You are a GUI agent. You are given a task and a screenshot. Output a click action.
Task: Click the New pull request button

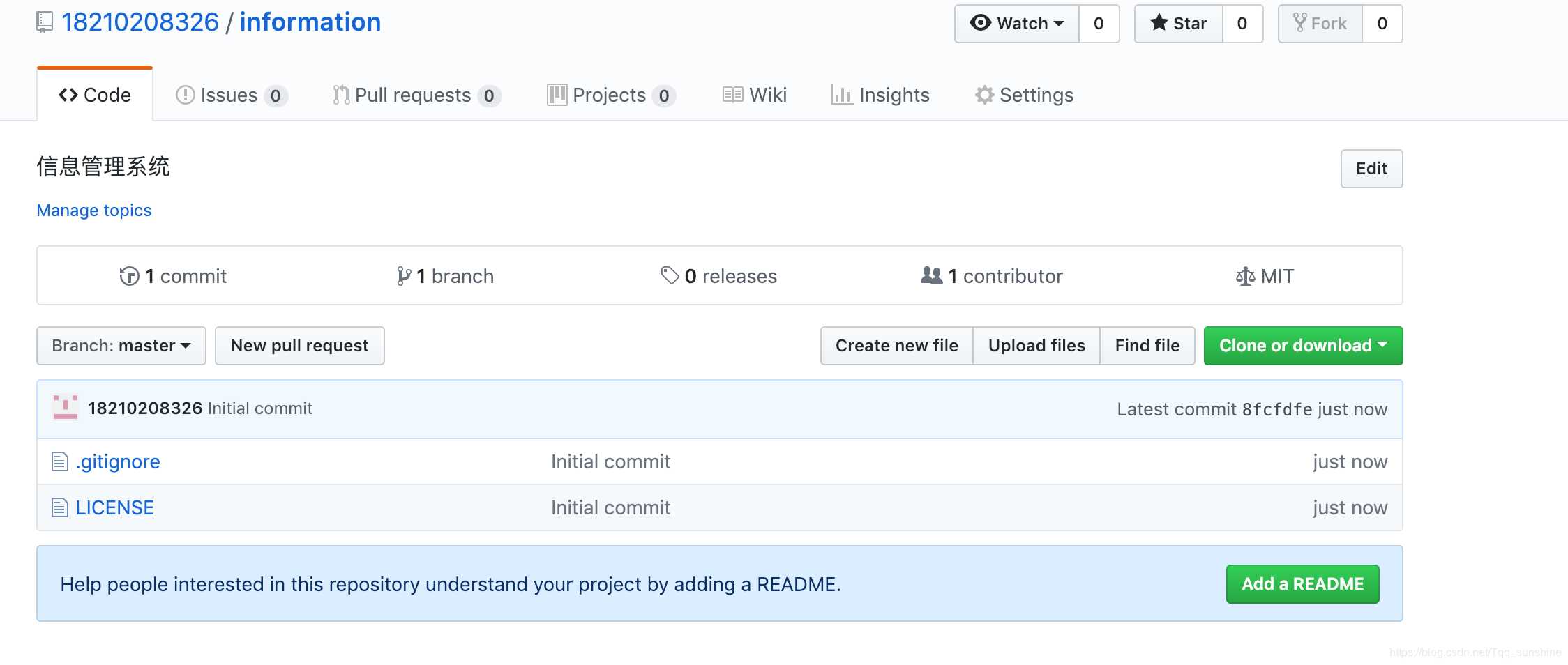300,346
